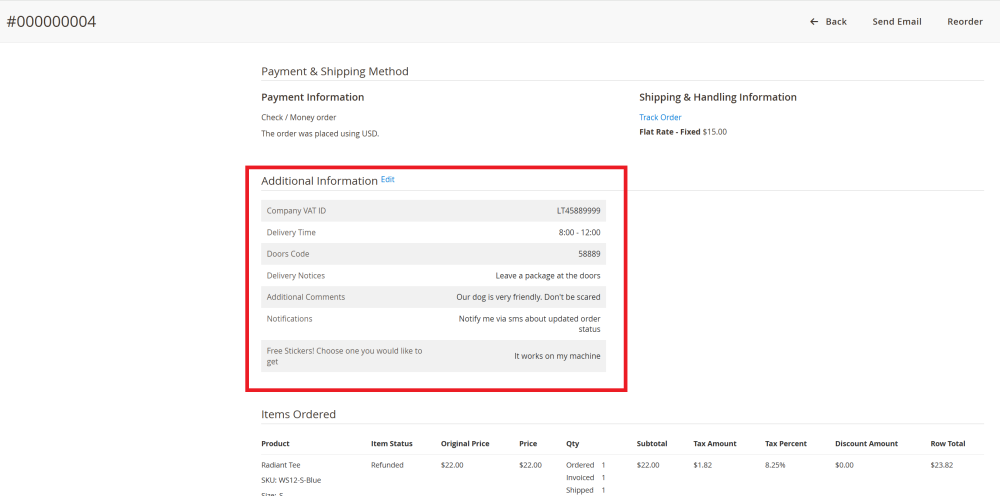Screen dimensions: 1000x496
Task: Click the Reorder button
Action: [965, 22]
